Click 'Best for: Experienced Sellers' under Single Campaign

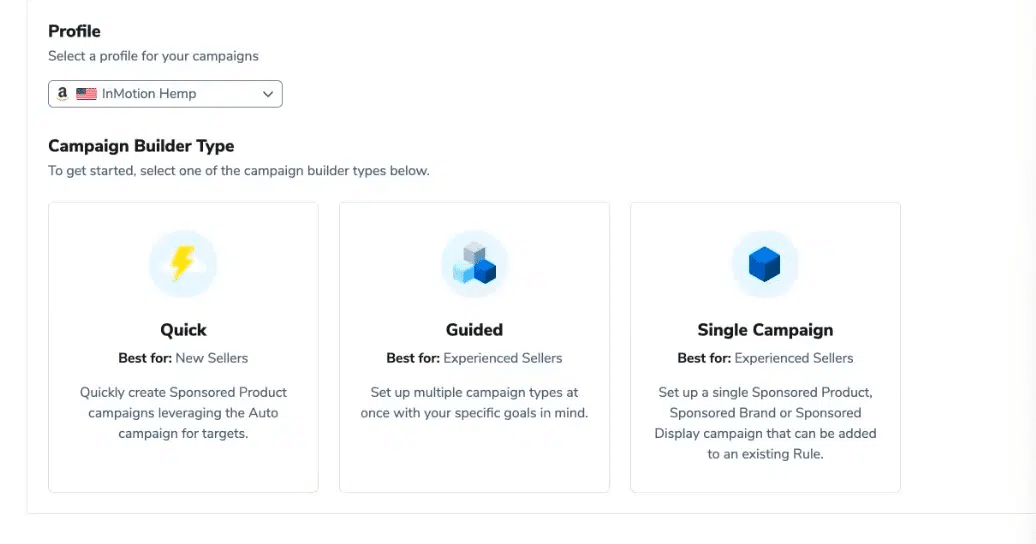(x=765, y=358)
